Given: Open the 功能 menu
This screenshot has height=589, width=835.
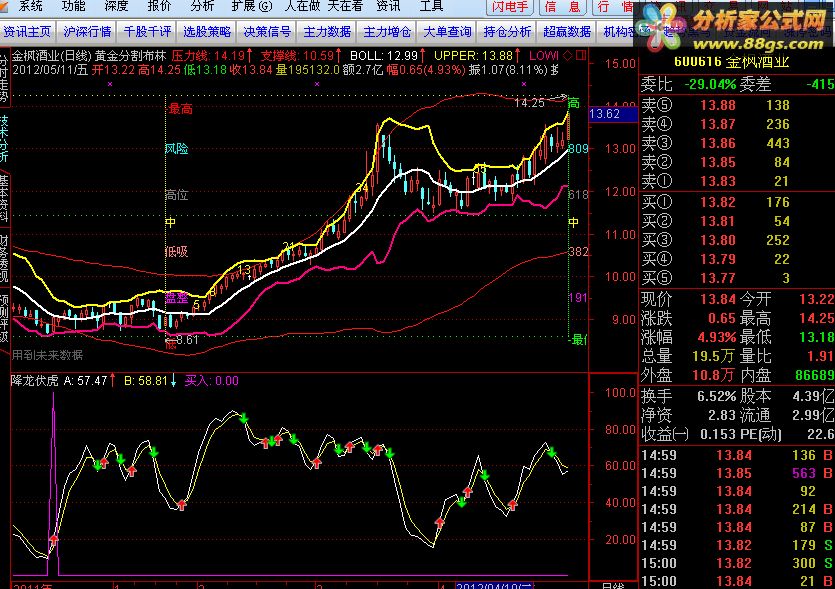Looking at the screenshot, I should coord(73,6).
